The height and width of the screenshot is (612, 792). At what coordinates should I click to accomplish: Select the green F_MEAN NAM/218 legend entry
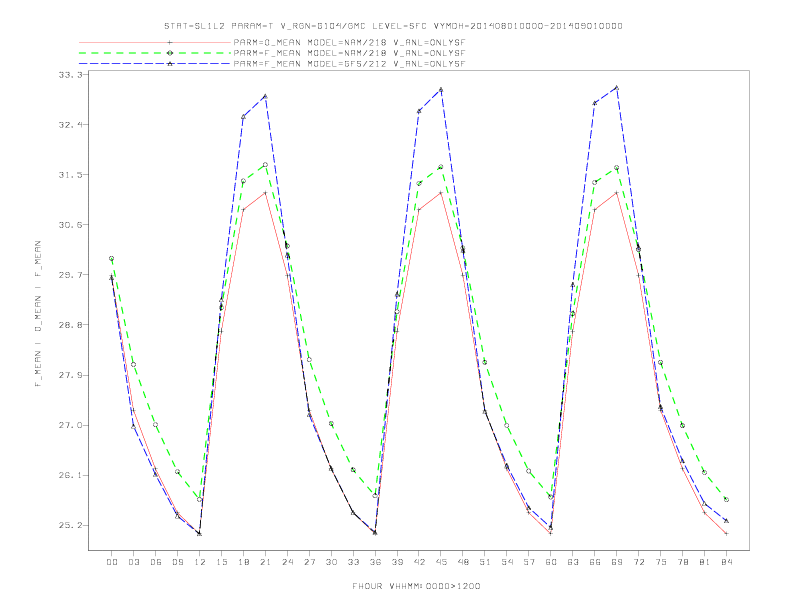click(x=272, y=53)
